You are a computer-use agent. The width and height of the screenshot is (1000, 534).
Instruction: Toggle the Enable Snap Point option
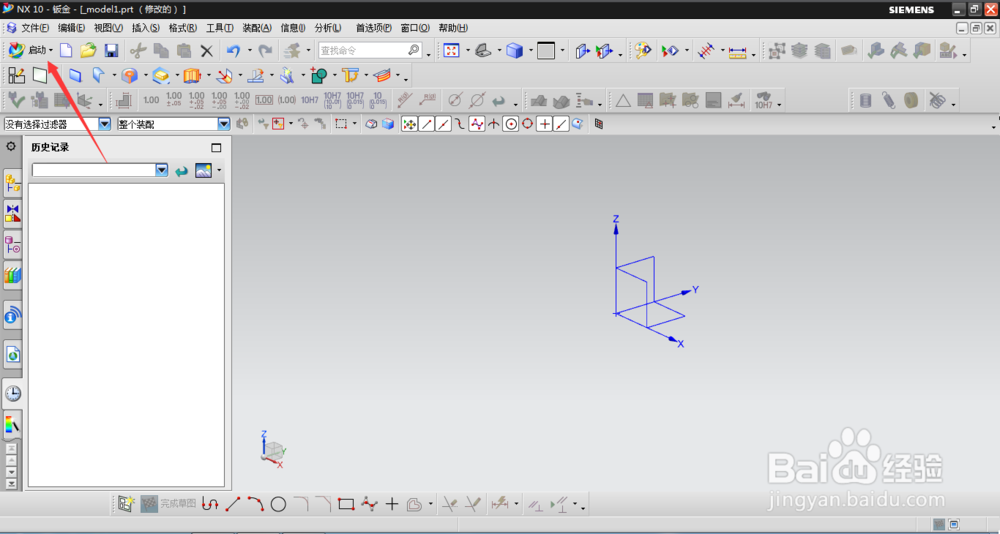pos(409,124)
